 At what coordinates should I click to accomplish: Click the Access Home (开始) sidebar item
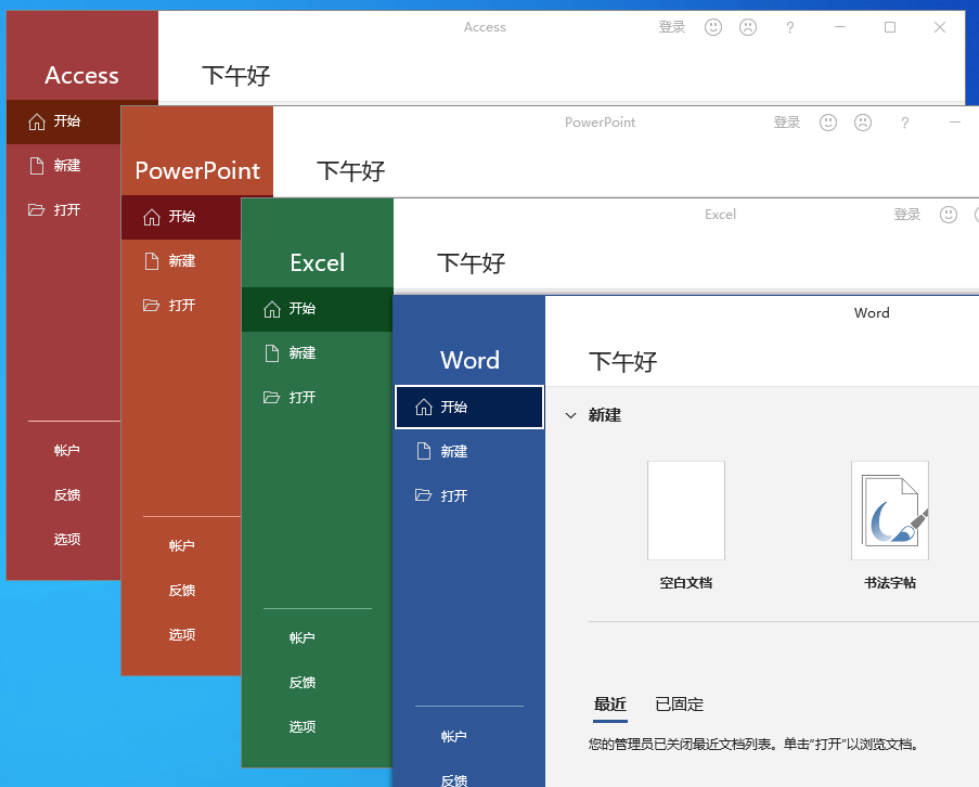coord(64,122)
